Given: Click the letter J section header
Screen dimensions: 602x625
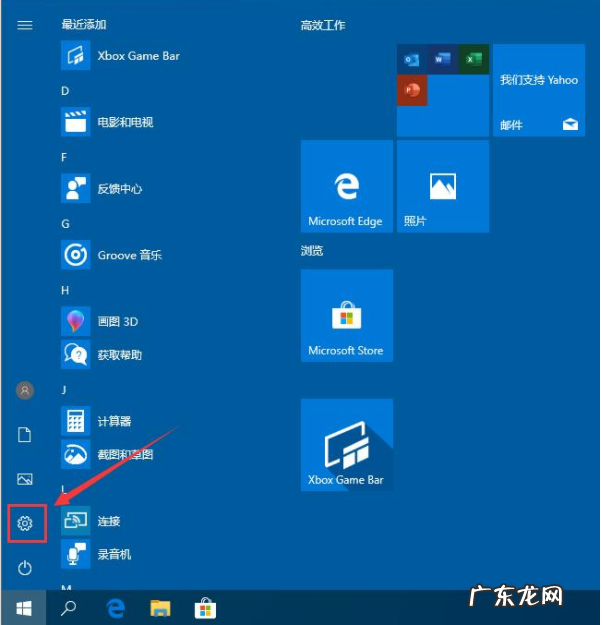Looking at the screenshot, I should (64, 390).
